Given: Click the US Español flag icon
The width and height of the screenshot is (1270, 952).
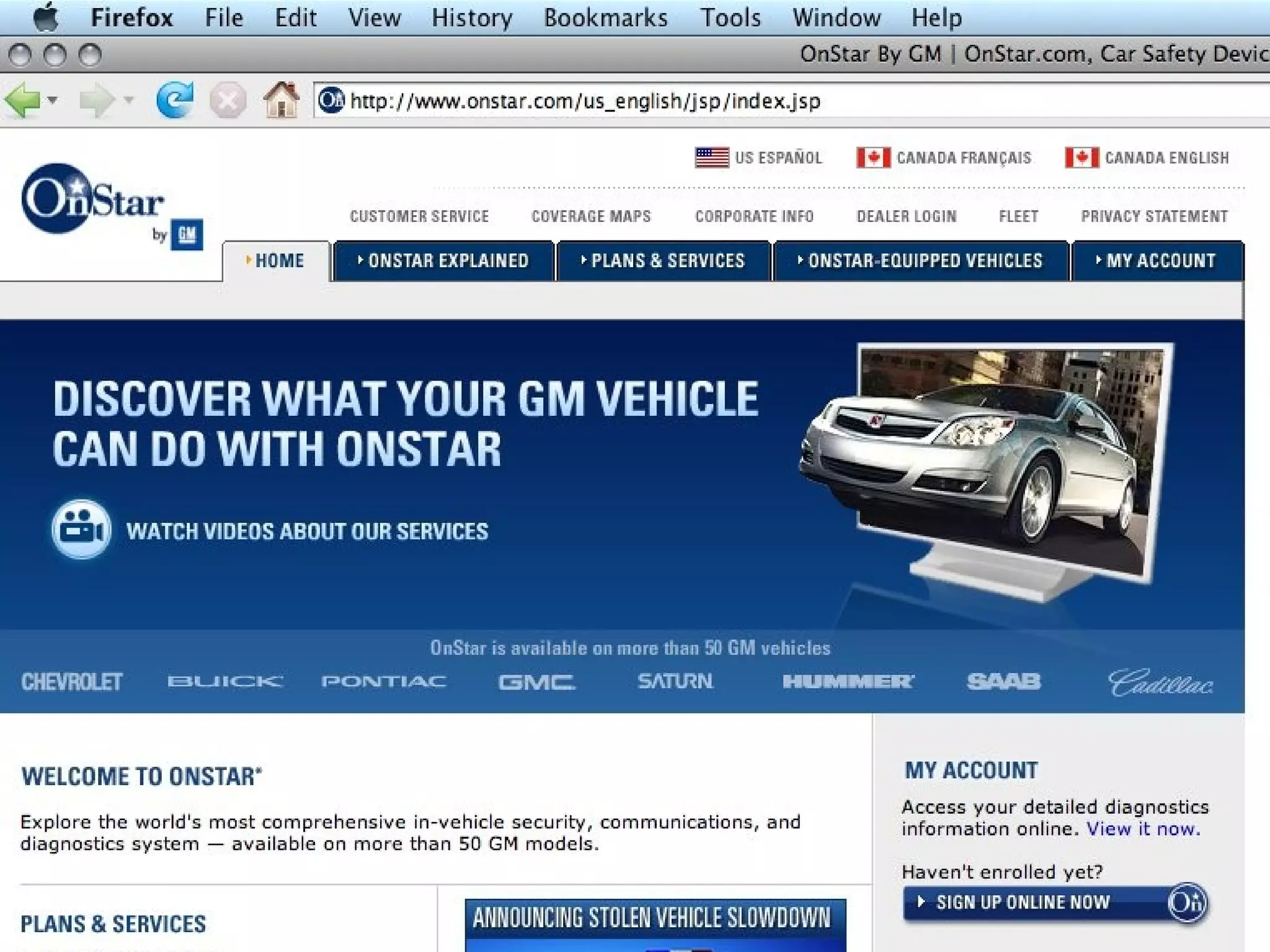Looking at the screenshot, I should [711, 157].
